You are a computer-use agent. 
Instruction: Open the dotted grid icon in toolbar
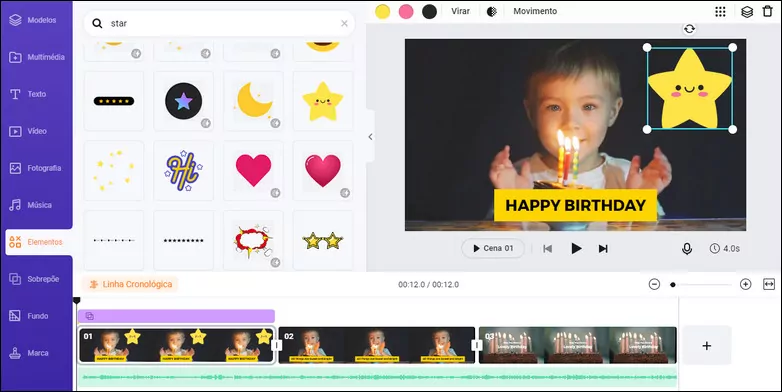(720, 11)
